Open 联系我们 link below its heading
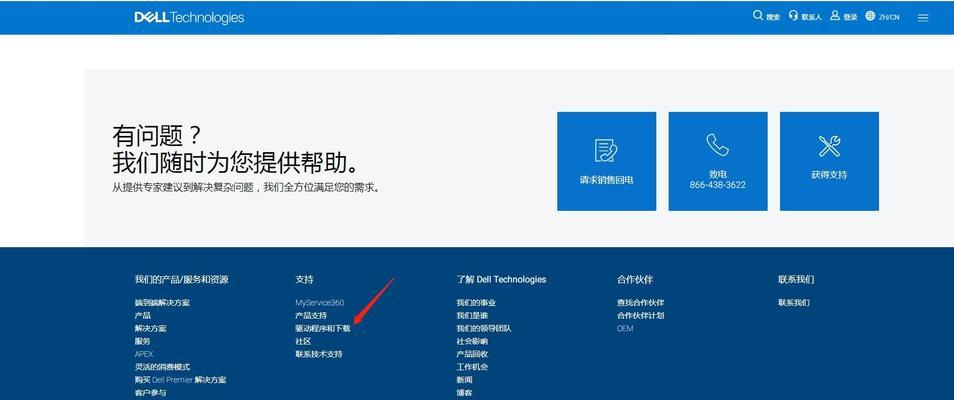This screenshot has width=954, height=400. click(794, 303)
